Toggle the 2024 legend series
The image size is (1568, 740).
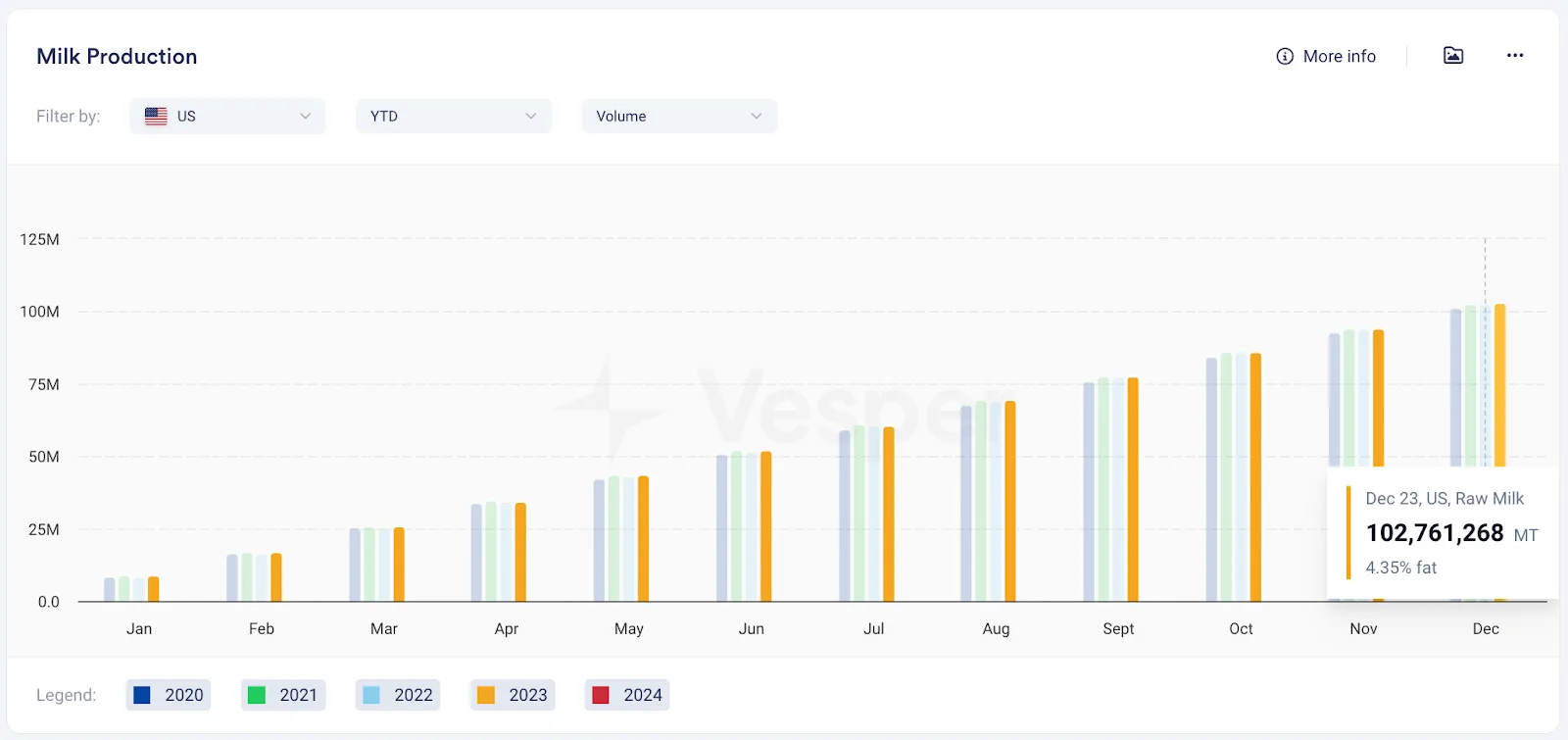click(x=627, y=695)
